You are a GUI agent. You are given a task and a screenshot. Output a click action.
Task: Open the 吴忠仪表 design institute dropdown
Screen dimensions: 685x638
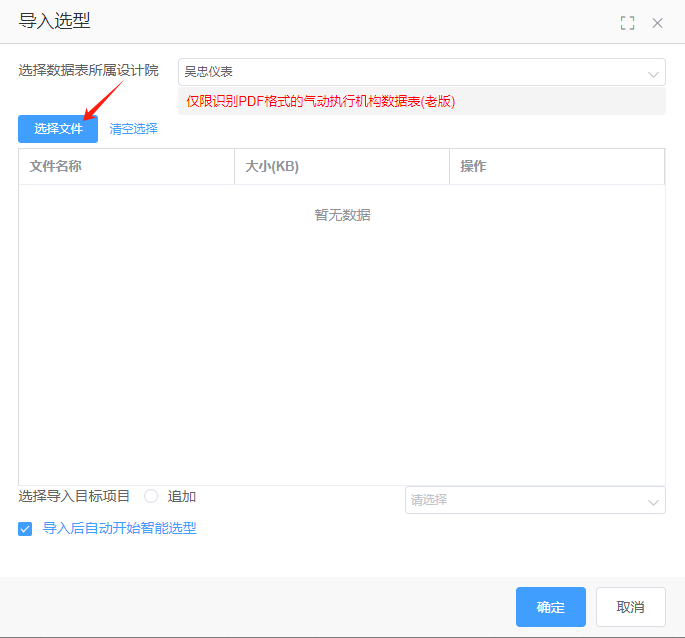tap(410, 72)
